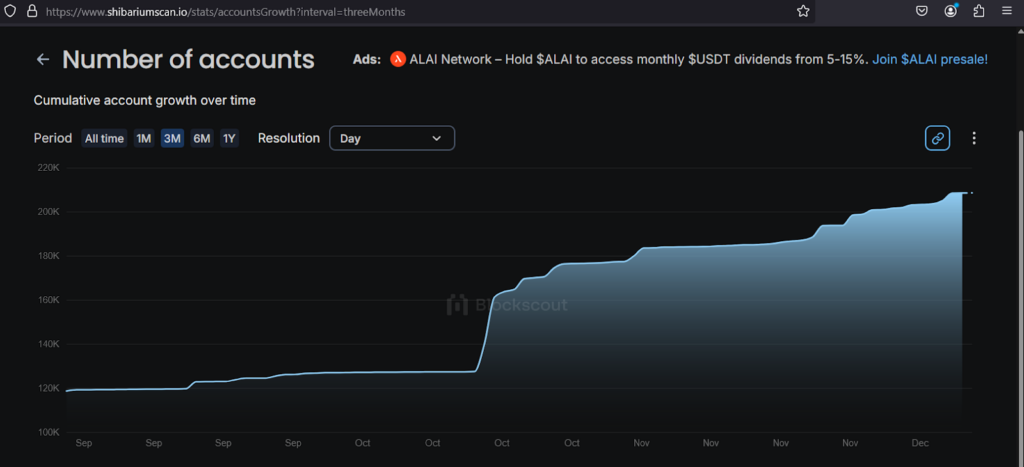Image resolution: width=1024 pixels, height=467 pixels.
Task: Open the Firefox account icon
Action: [951, 10]
